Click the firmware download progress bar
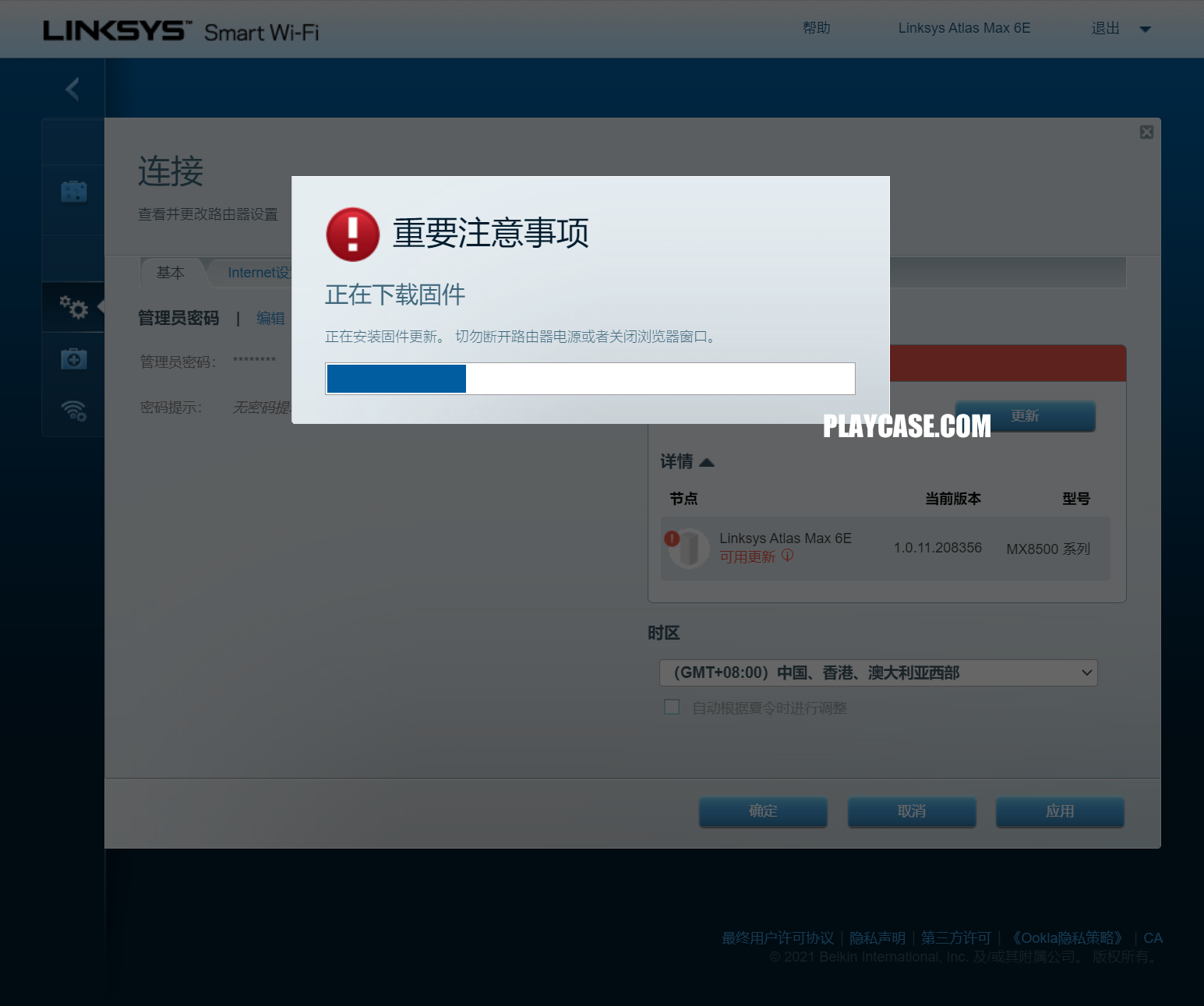Image resolution: width=1204 pixels, height=1006 pixels. [590, 379]
